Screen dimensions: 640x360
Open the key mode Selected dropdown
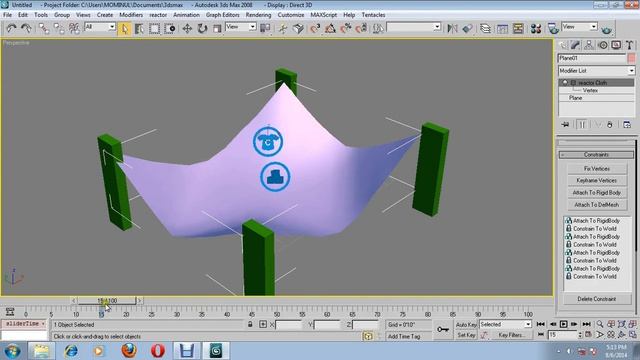pos(505,324)
